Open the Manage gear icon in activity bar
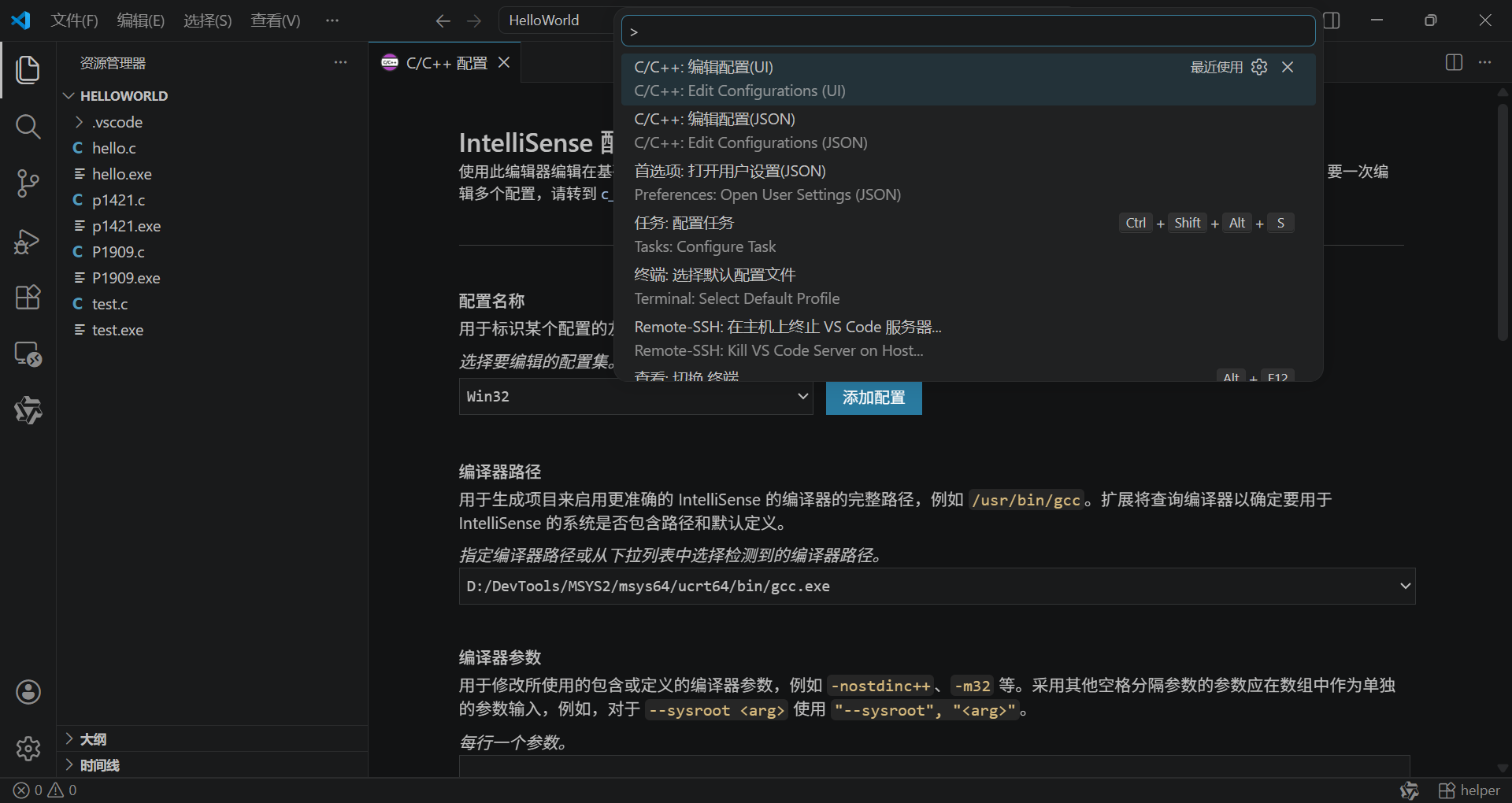This screenshot has height=803, width=1512. click(x=28, y=749)
